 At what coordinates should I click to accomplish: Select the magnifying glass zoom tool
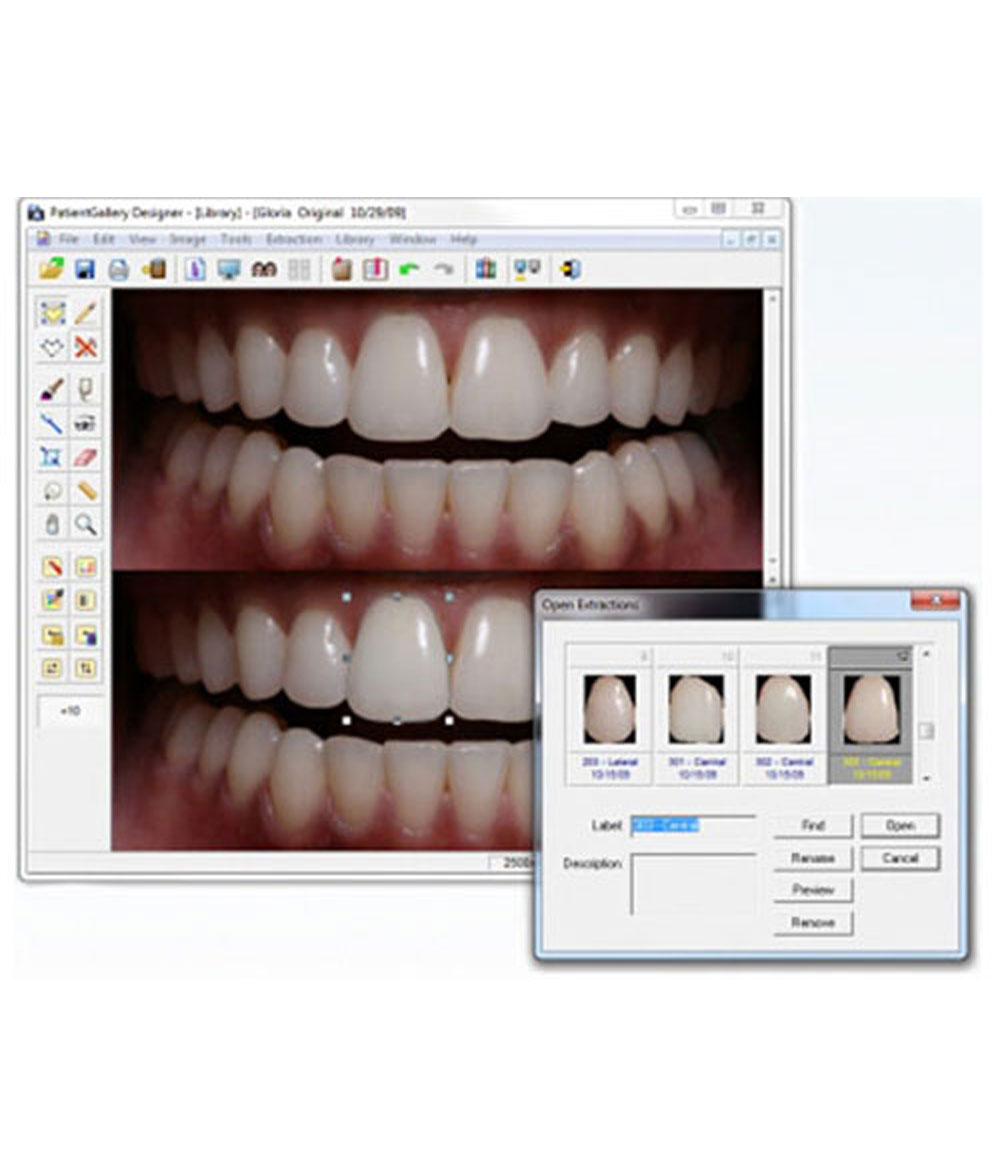87,523
